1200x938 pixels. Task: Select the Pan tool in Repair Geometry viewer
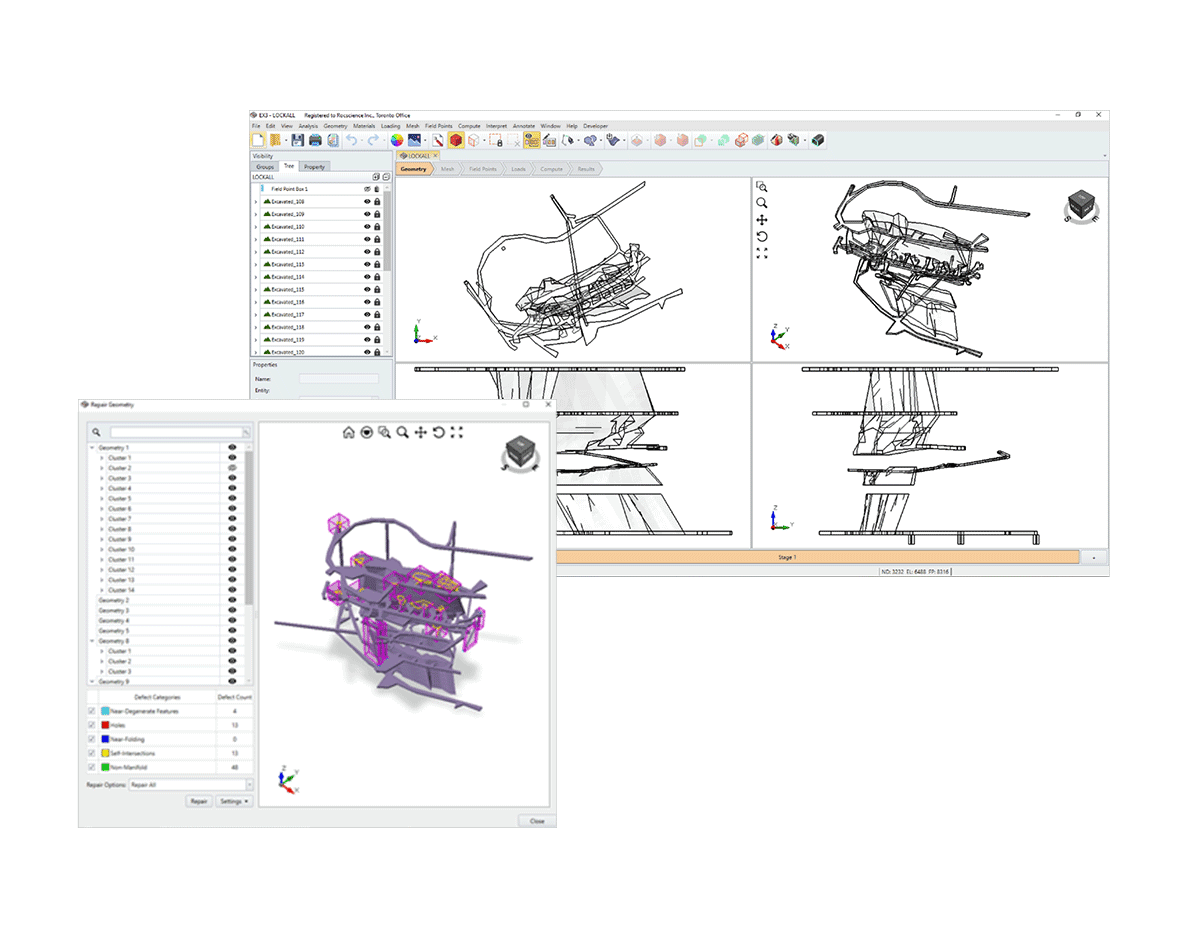click(420, 432)
